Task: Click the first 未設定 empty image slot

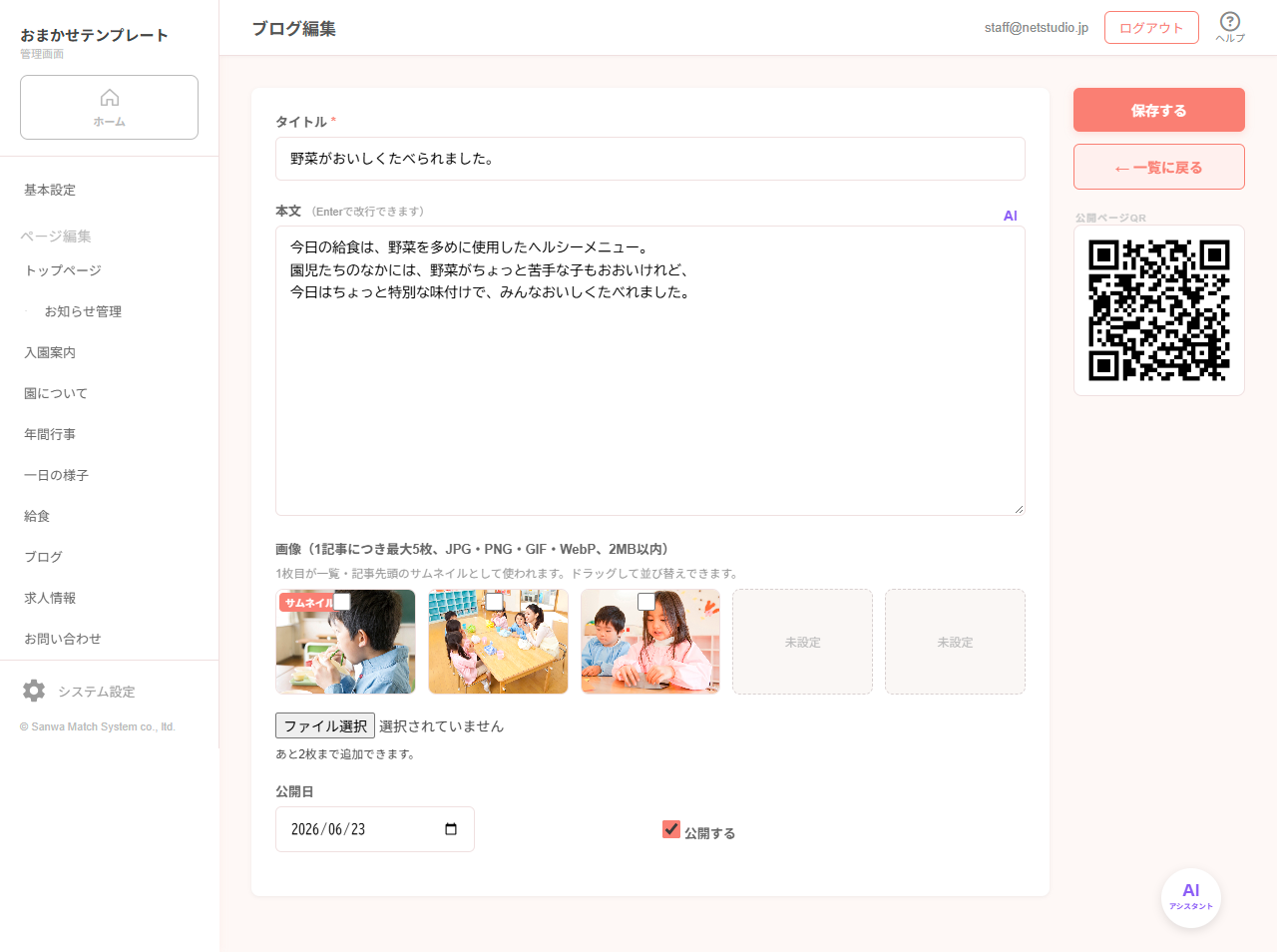Action: pyautogui.click(x=803, y=642)
